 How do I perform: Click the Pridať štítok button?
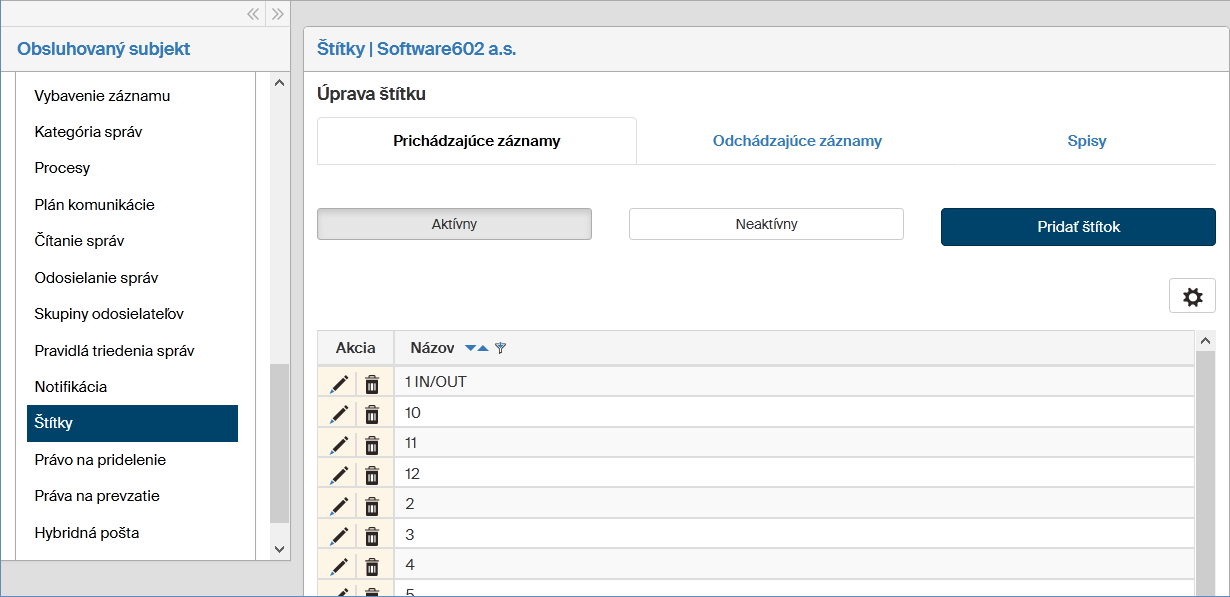tap(1078, 227)
